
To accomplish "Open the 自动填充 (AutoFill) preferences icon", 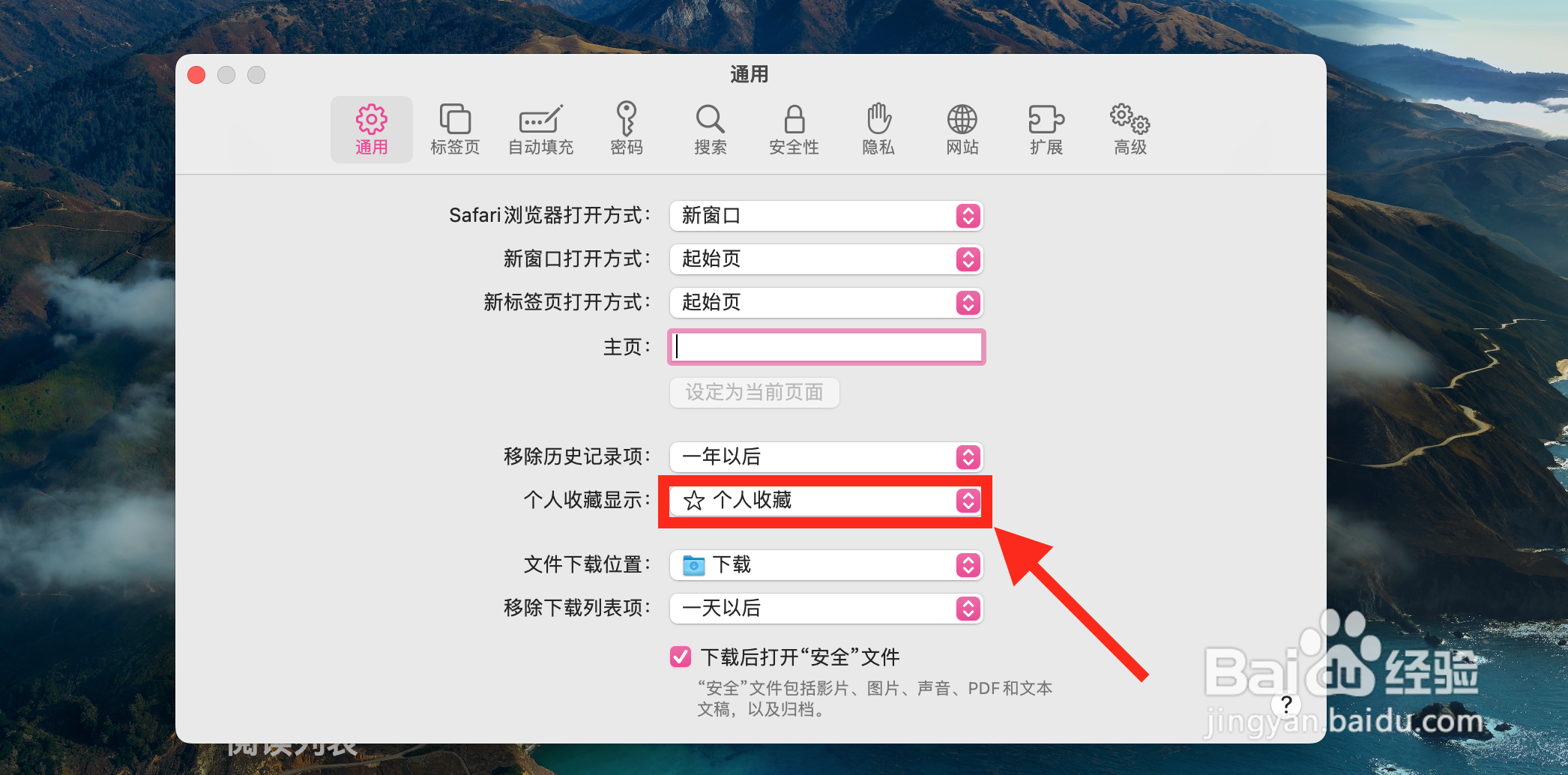I will (x=540, y=129).
